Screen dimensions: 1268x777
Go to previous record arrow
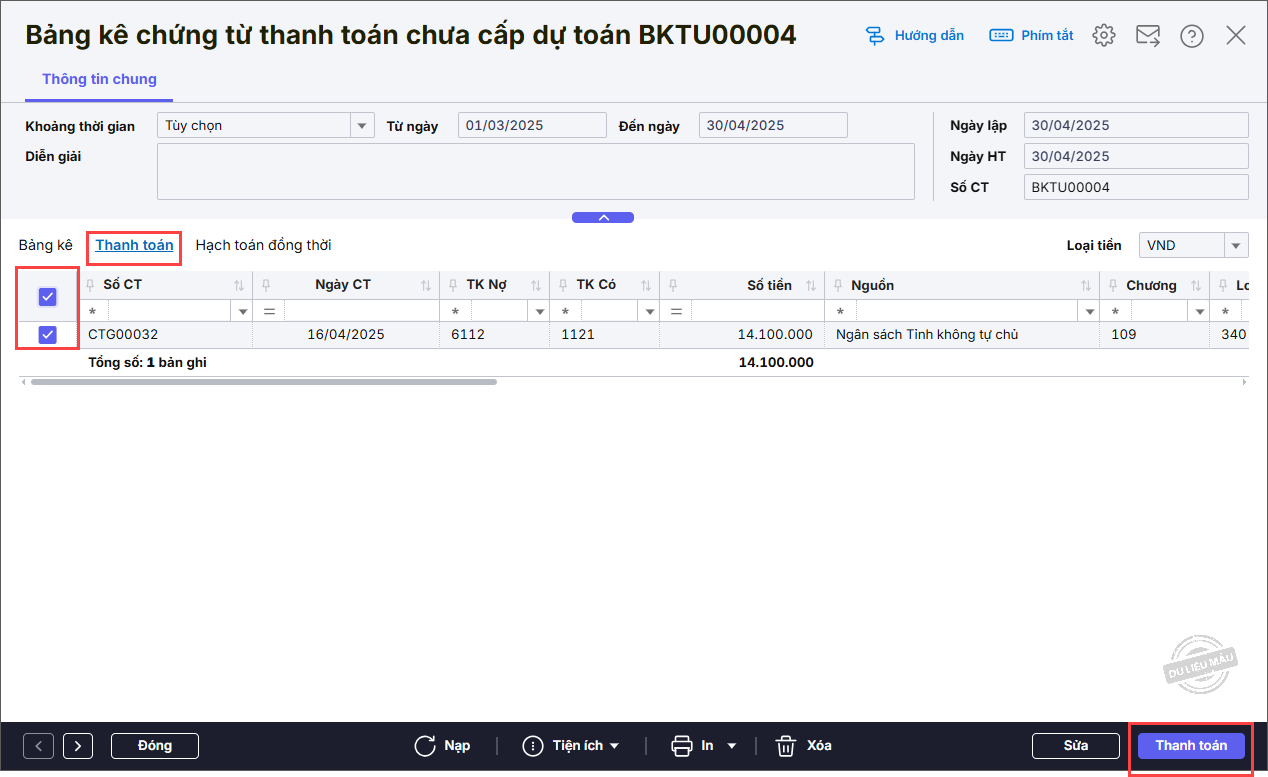[x=38, y=746]
